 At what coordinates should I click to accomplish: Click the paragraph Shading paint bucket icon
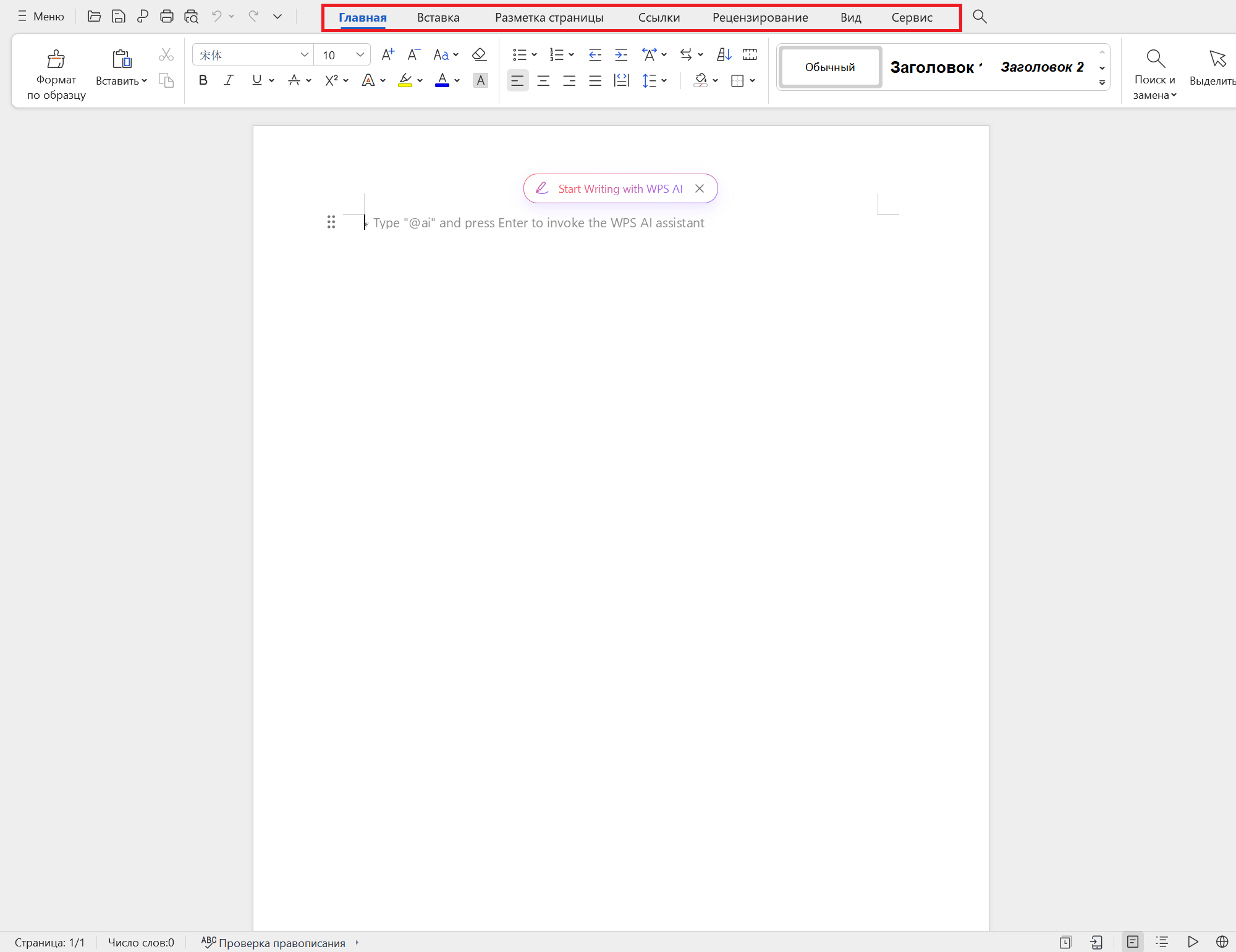coord(701,80)
